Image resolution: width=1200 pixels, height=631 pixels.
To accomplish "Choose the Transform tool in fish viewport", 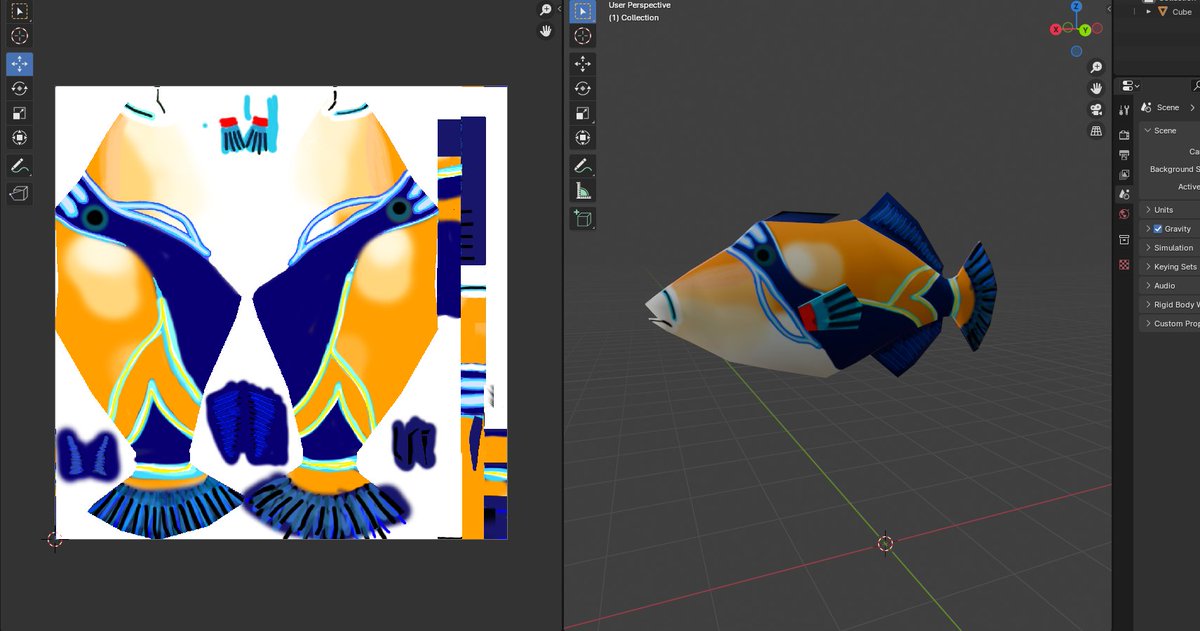I will [x=583, y=137].
